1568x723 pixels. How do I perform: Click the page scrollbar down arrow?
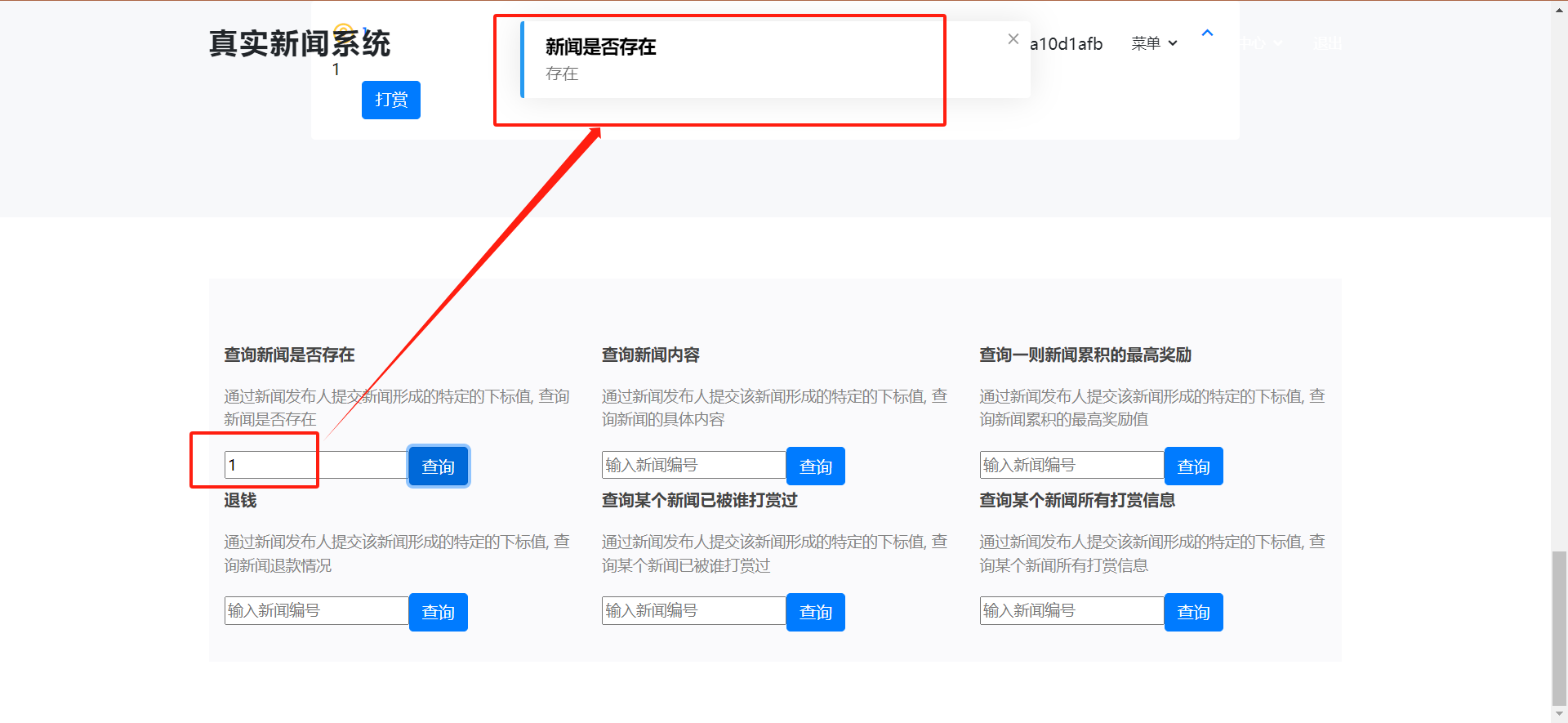coord(1560,714)
